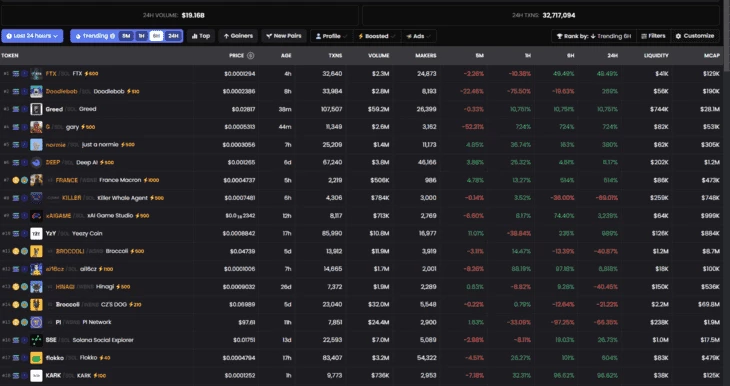This screenshot has height=386, width=730.
Task: Toggle the Ads filter
Action: [x=419, y=36]
